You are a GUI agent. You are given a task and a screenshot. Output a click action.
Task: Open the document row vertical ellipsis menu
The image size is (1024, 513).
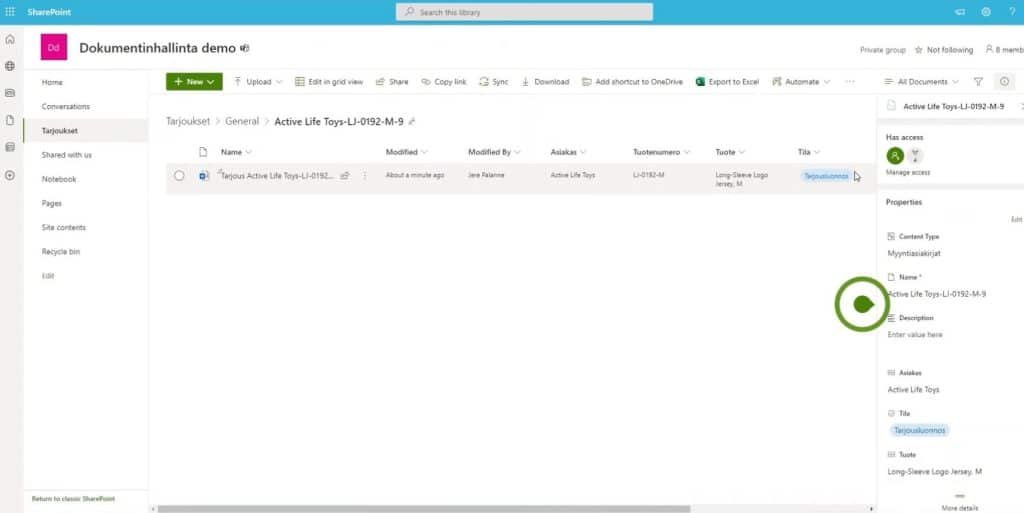pos(364,176)
